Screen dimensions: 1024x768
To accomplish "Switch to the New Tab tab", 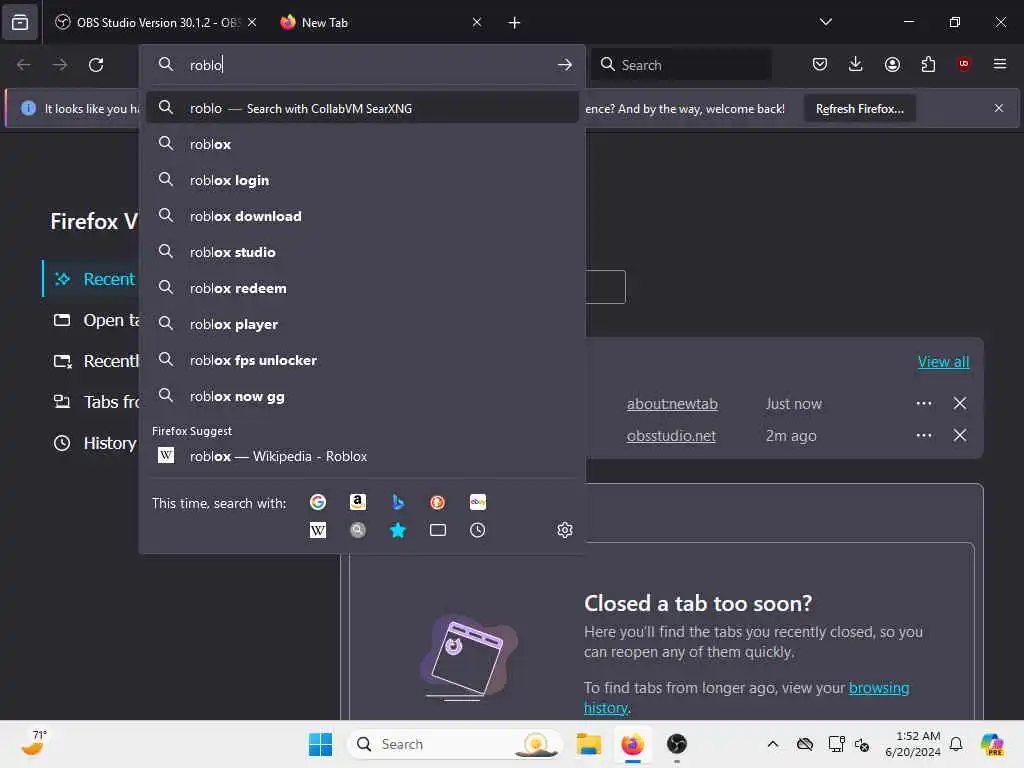I will [x=381, y=22].
